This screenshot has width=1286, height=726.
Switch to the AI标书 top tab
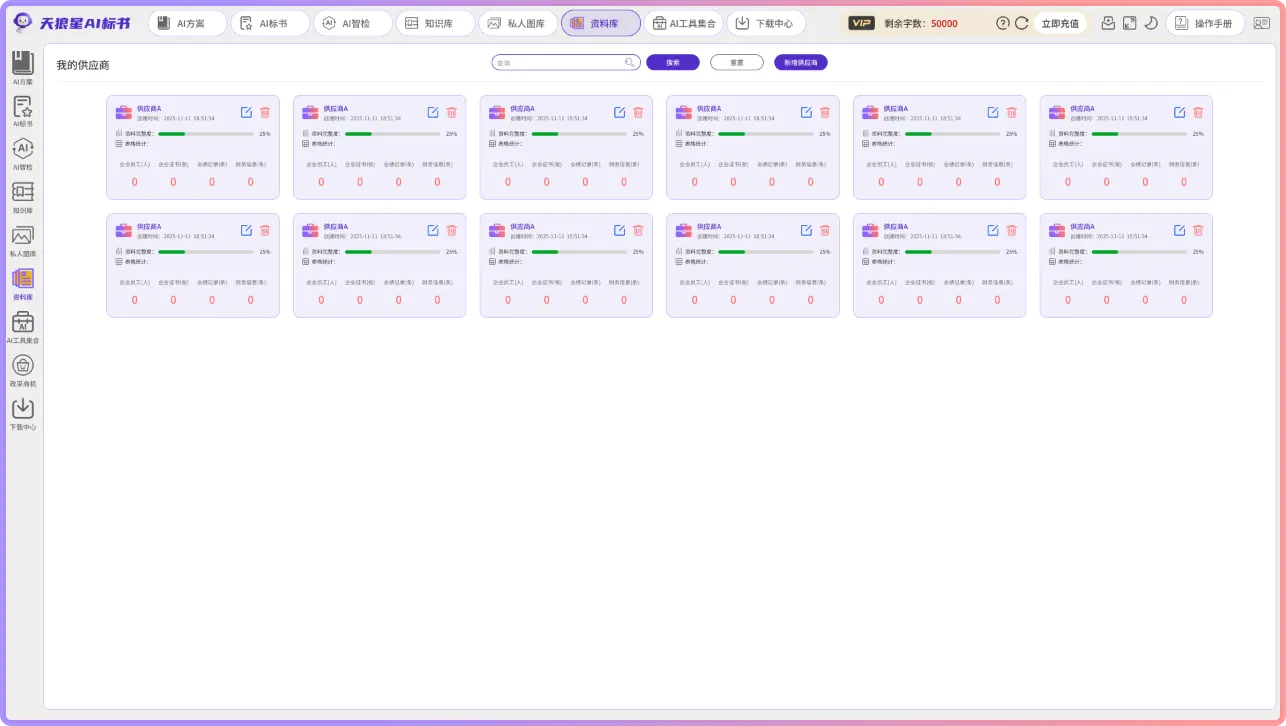pyautogui.click(x=268, y=23)
